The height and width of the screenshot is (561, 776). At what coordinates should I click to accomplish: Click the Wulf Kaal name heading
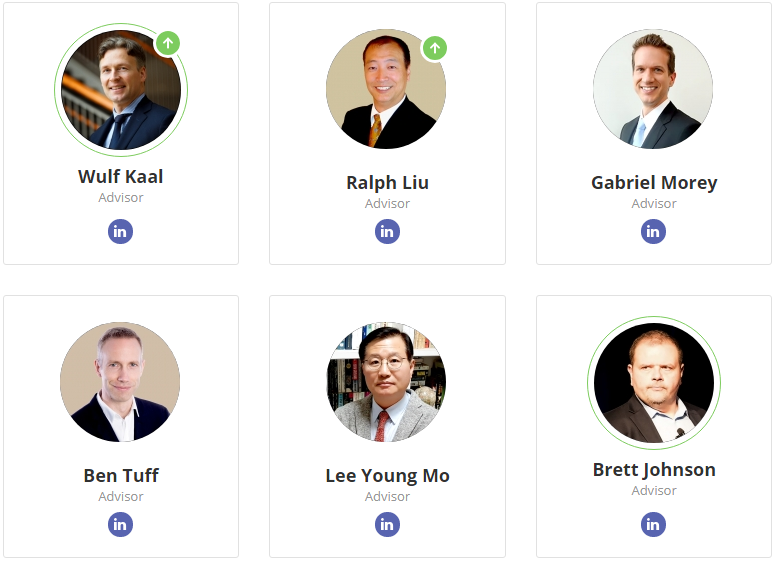click(x=121, y=177)
